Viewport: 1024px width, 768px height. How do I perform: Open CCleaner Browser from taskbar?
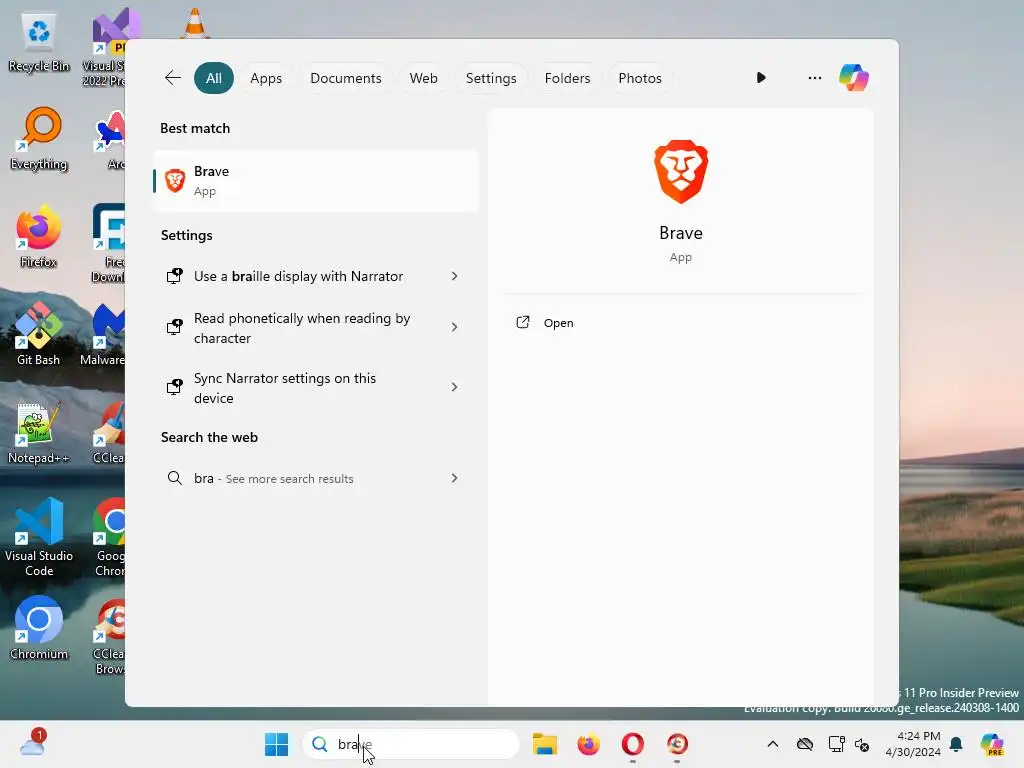point(677,744)
